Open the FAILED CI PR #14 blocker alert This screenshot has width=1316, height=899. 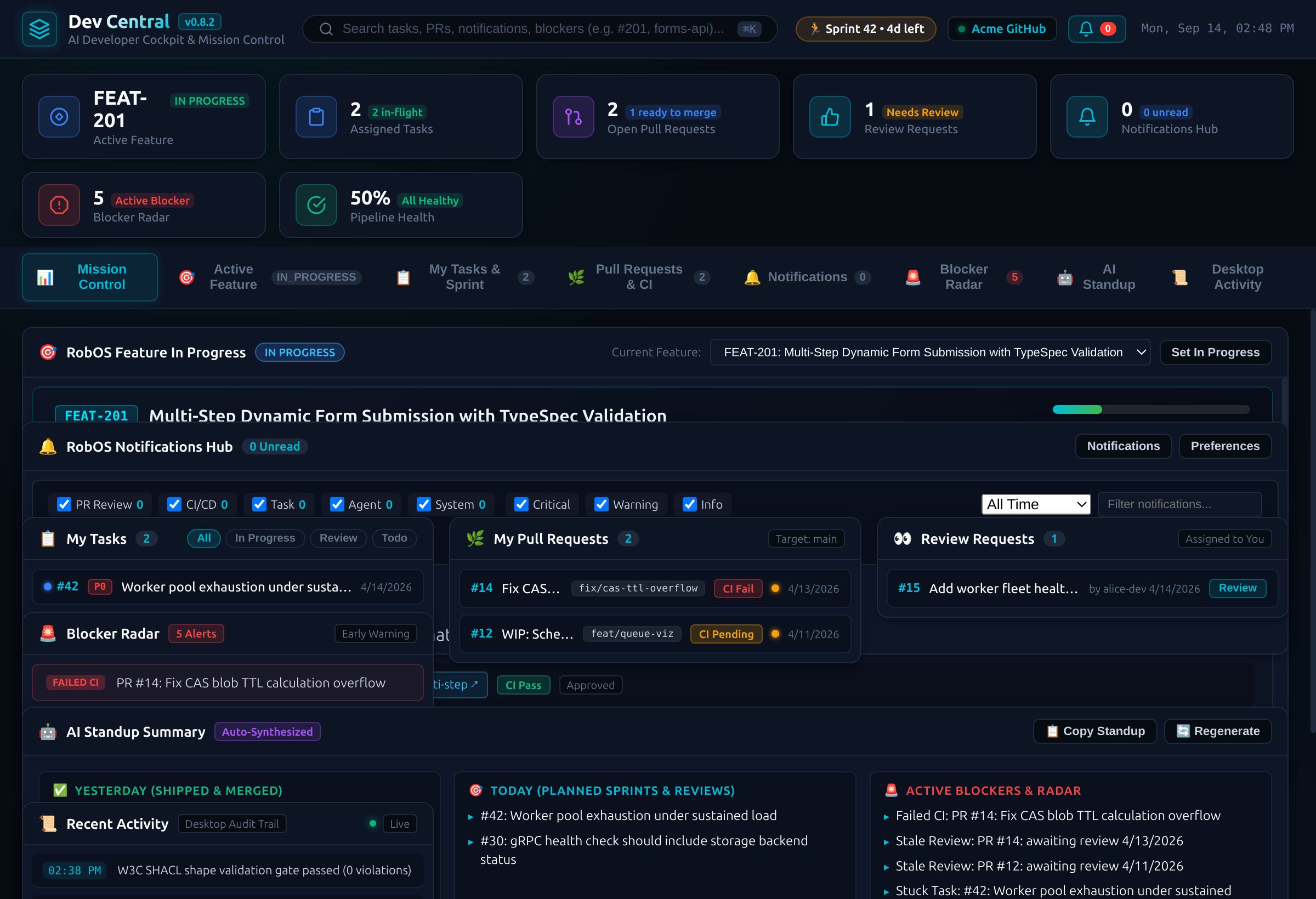coord(228,682)
